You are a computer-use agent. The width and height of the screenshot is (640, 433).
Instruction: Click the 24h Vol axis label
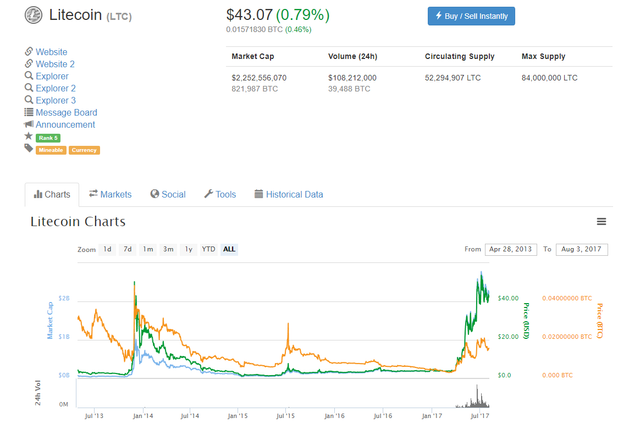pyautogui.click(x=38, y=393)
